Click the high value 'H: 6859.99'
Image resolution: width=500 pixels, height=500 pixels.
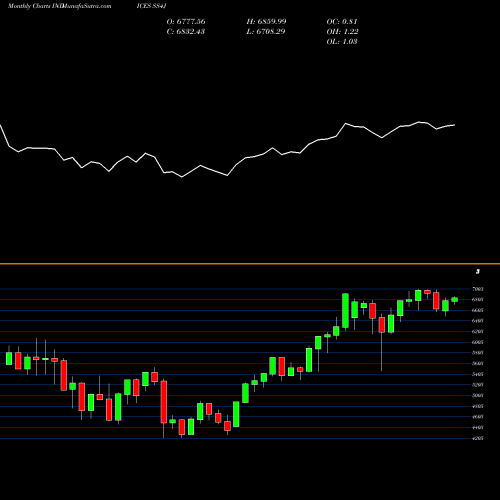pos(266,22)
